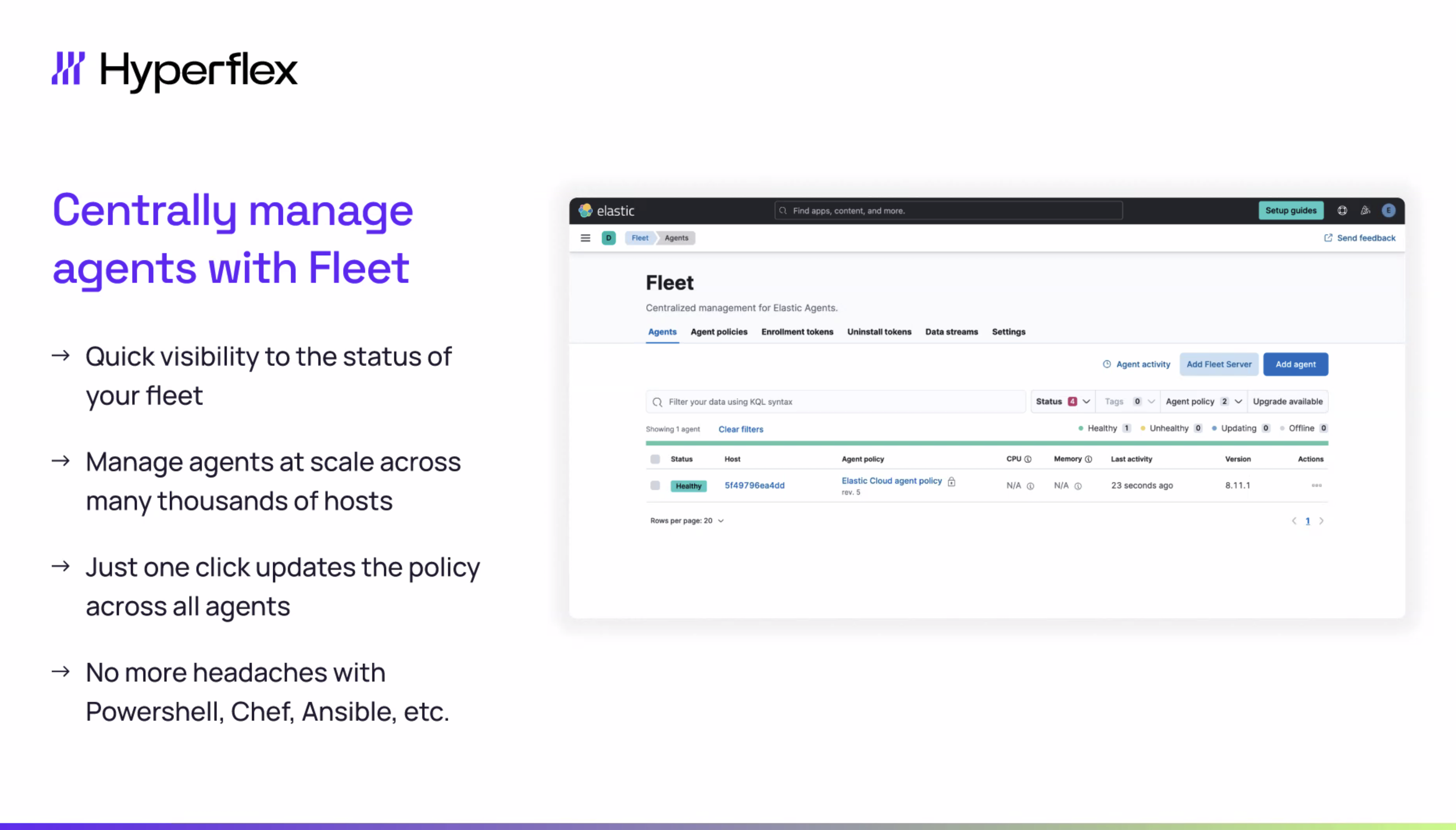The height and width of the screenshot is (830, 1456).
Task: Click the Elastic logo icon
Action: (585, 210)
